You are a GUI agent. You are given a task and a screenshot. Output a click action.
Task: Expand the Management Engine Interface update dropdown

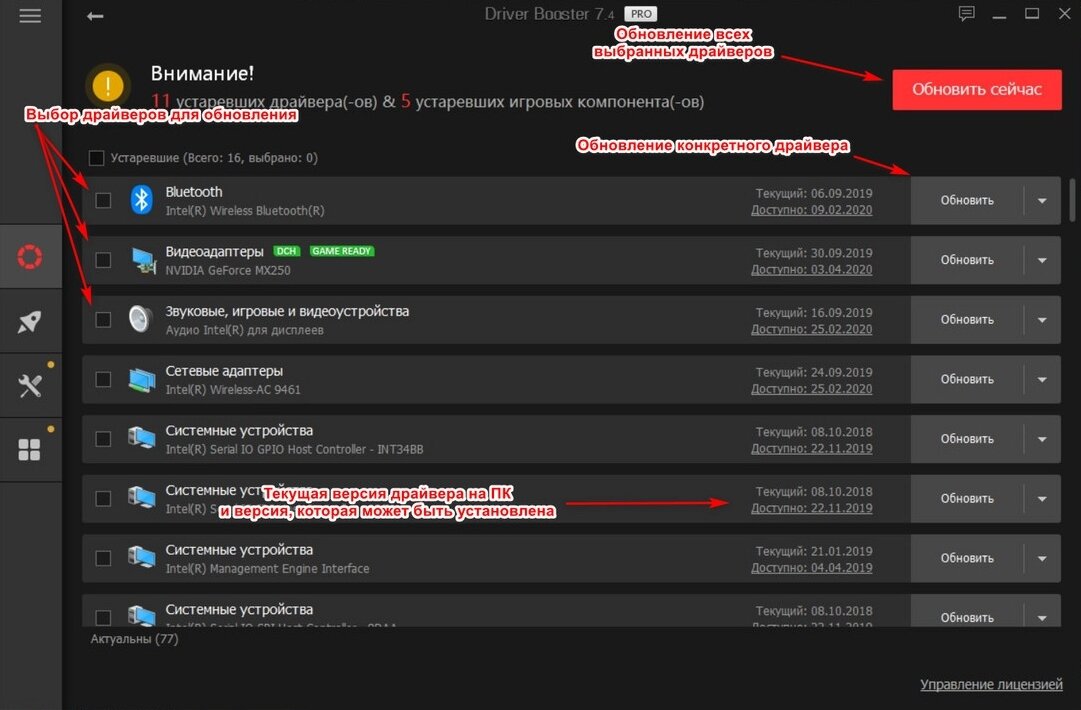1042,558
